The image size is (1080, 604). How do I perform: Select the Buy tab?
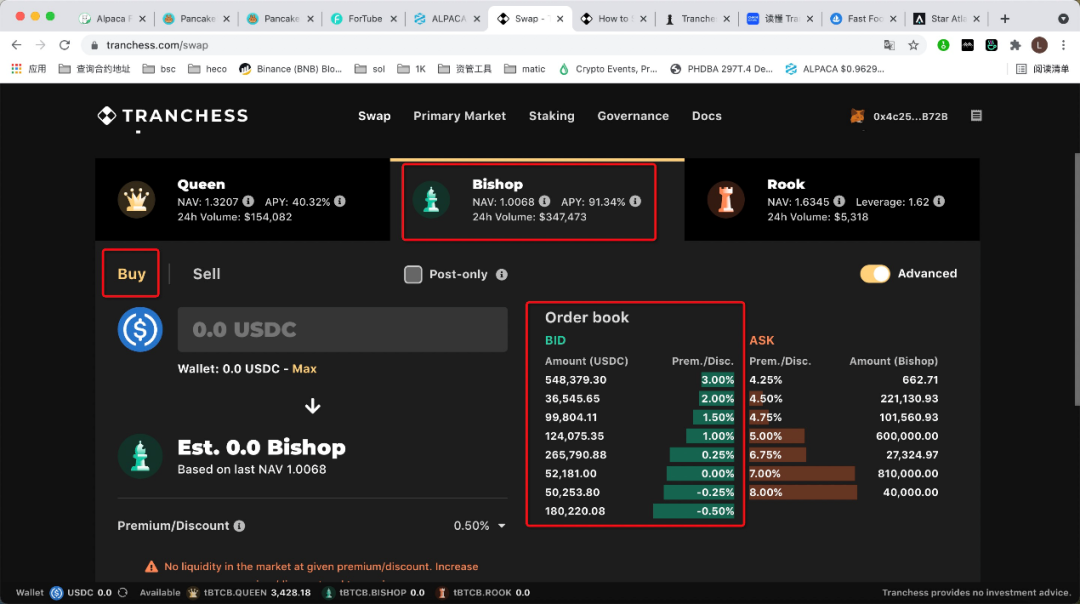tap(131, 273)
